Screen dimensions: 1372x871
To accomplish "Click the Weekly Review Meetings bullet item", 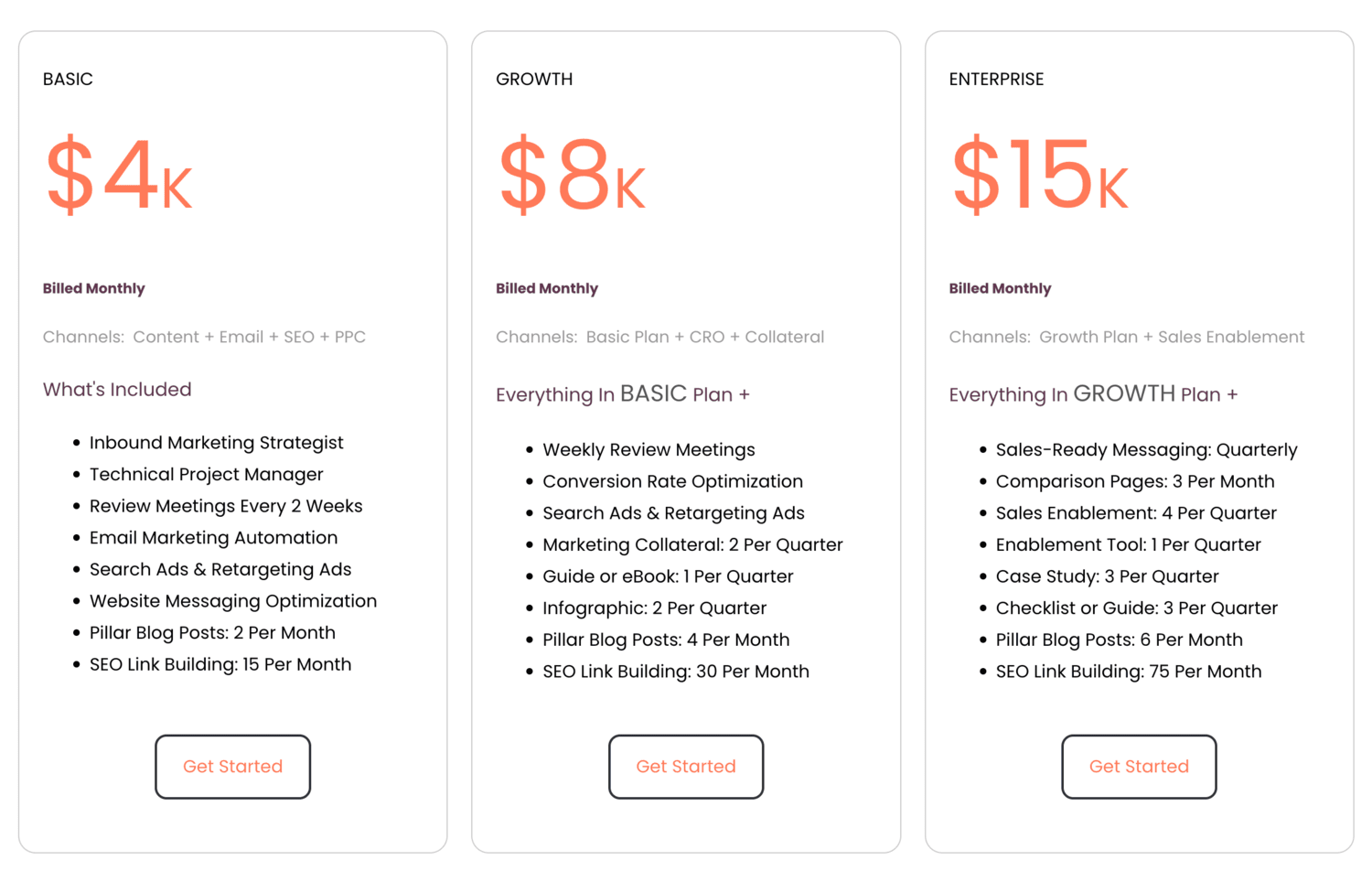I will [x=648, y=449].
